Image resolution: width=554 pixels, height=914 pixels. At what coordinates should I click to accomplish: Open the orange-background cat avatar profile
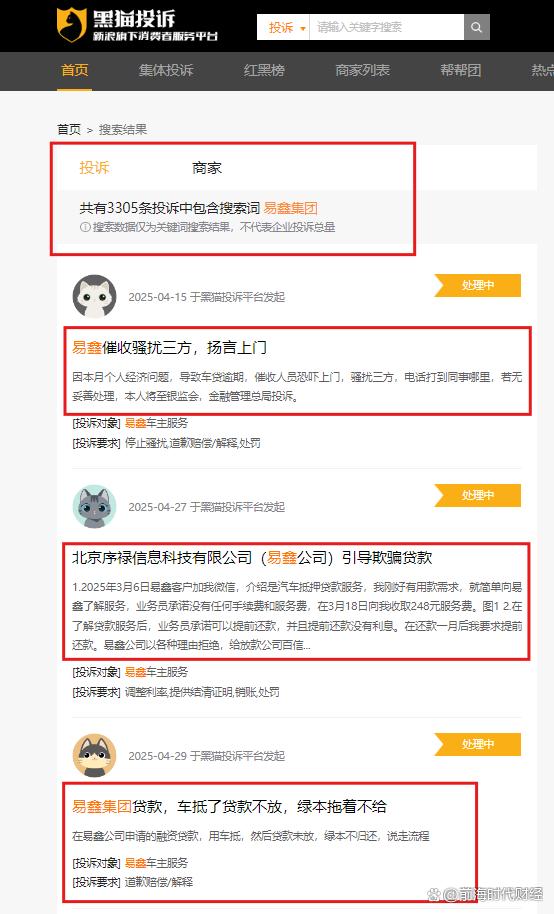pyautogui.click(x=94, y=755)
